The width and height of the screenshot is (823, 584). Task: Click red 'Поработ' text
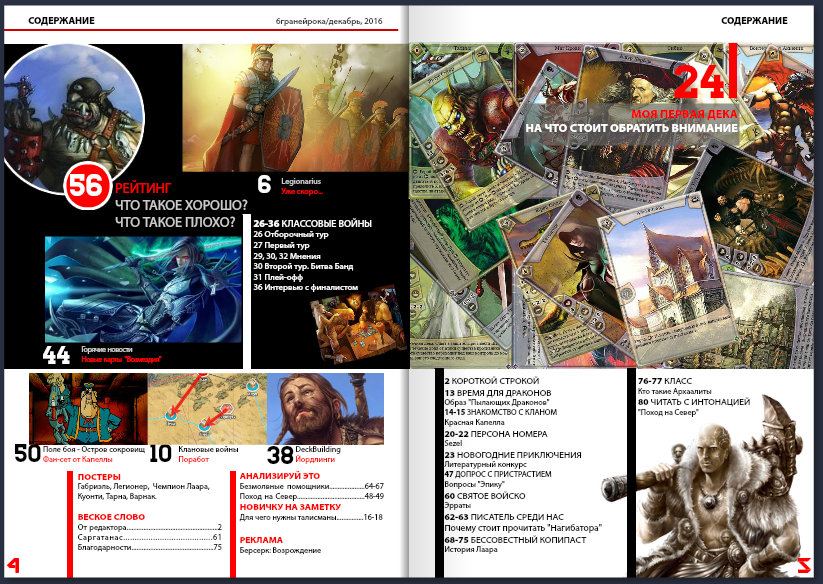click(193, 459)
